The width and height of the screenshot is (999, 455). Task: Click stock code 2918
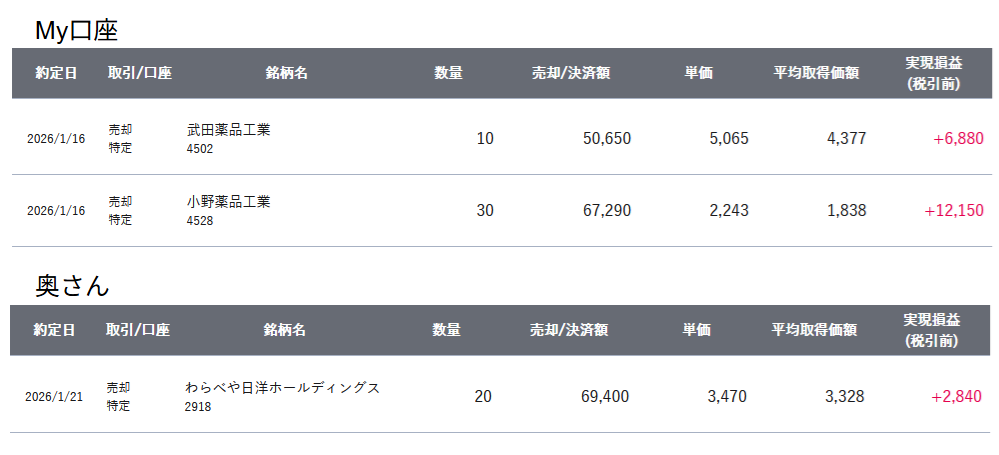(x=198, y=407)
